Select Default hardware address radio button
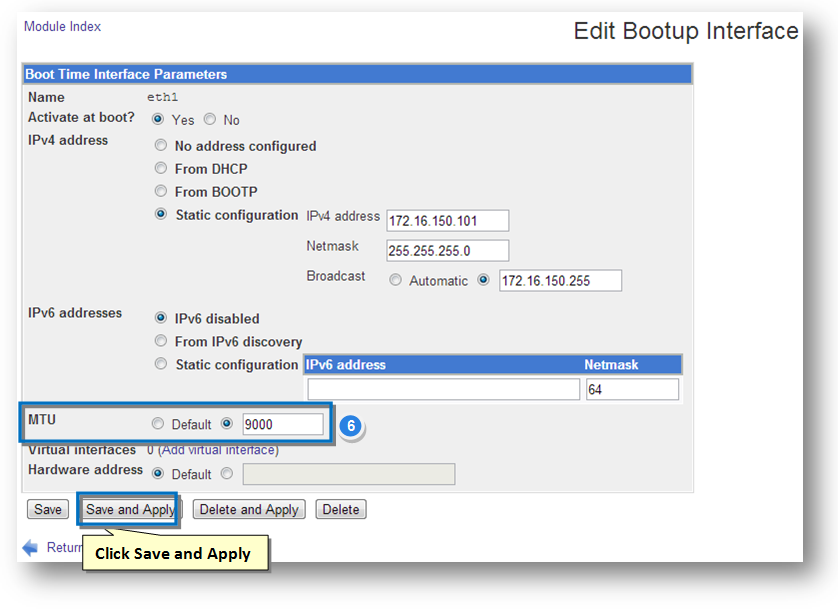This screenshot has width=838, height=610. (158, 473)
